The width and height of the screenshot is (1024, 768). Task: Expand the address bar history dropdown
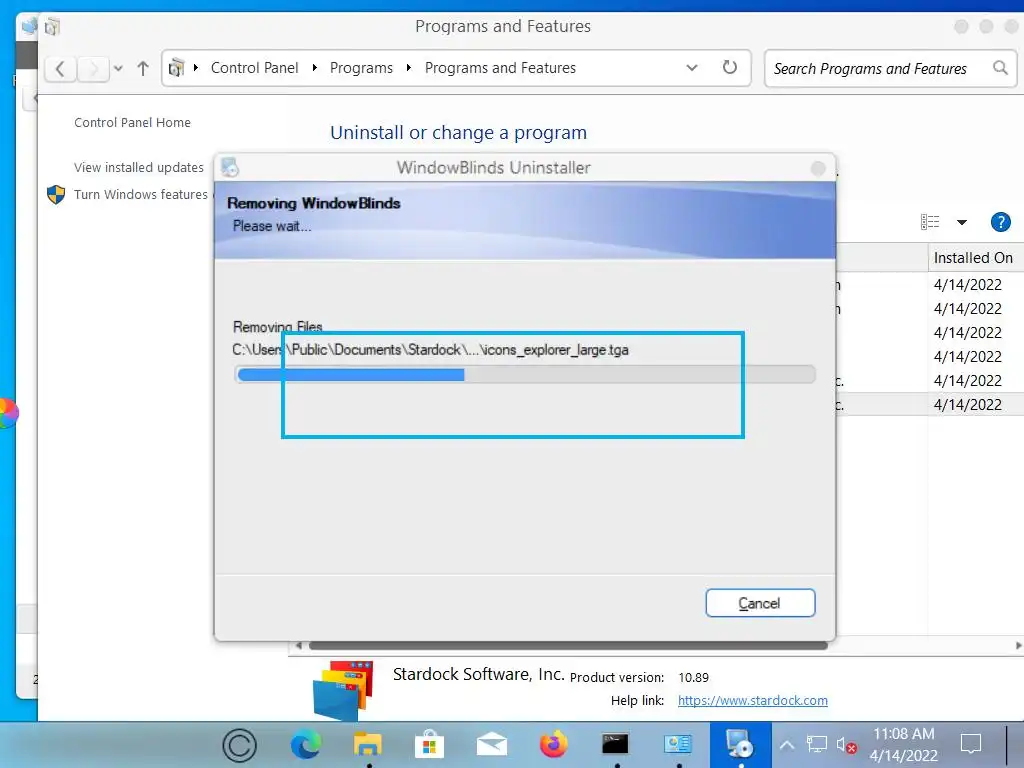coord(692,68)
